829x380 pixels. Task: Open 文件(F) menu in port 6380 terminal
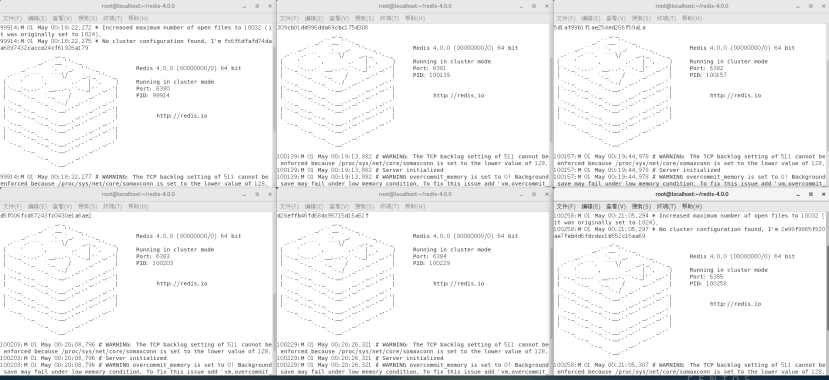[x=12, y=18]
